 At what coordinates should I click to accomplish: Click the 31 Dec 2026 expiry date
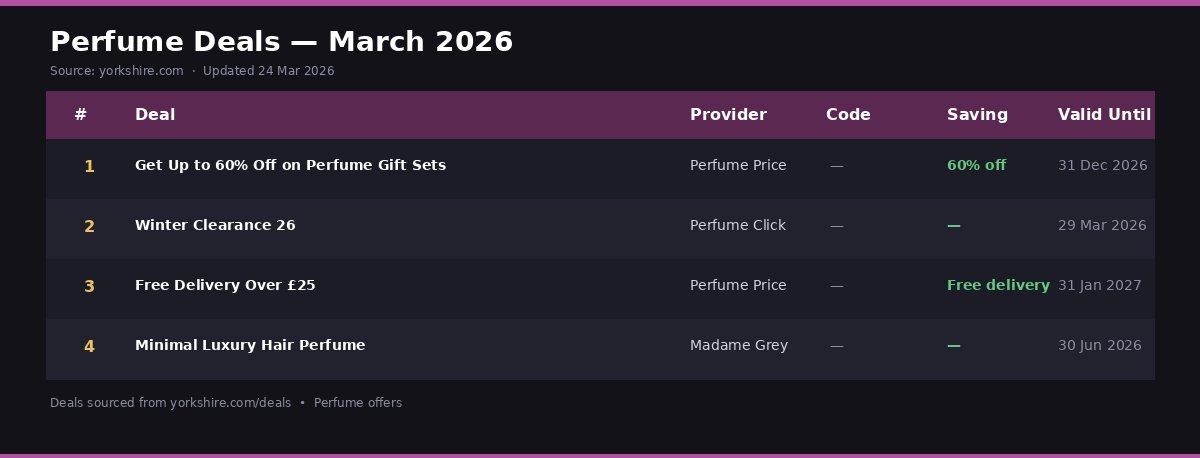pyautogui.click(x=1102, y=165)
